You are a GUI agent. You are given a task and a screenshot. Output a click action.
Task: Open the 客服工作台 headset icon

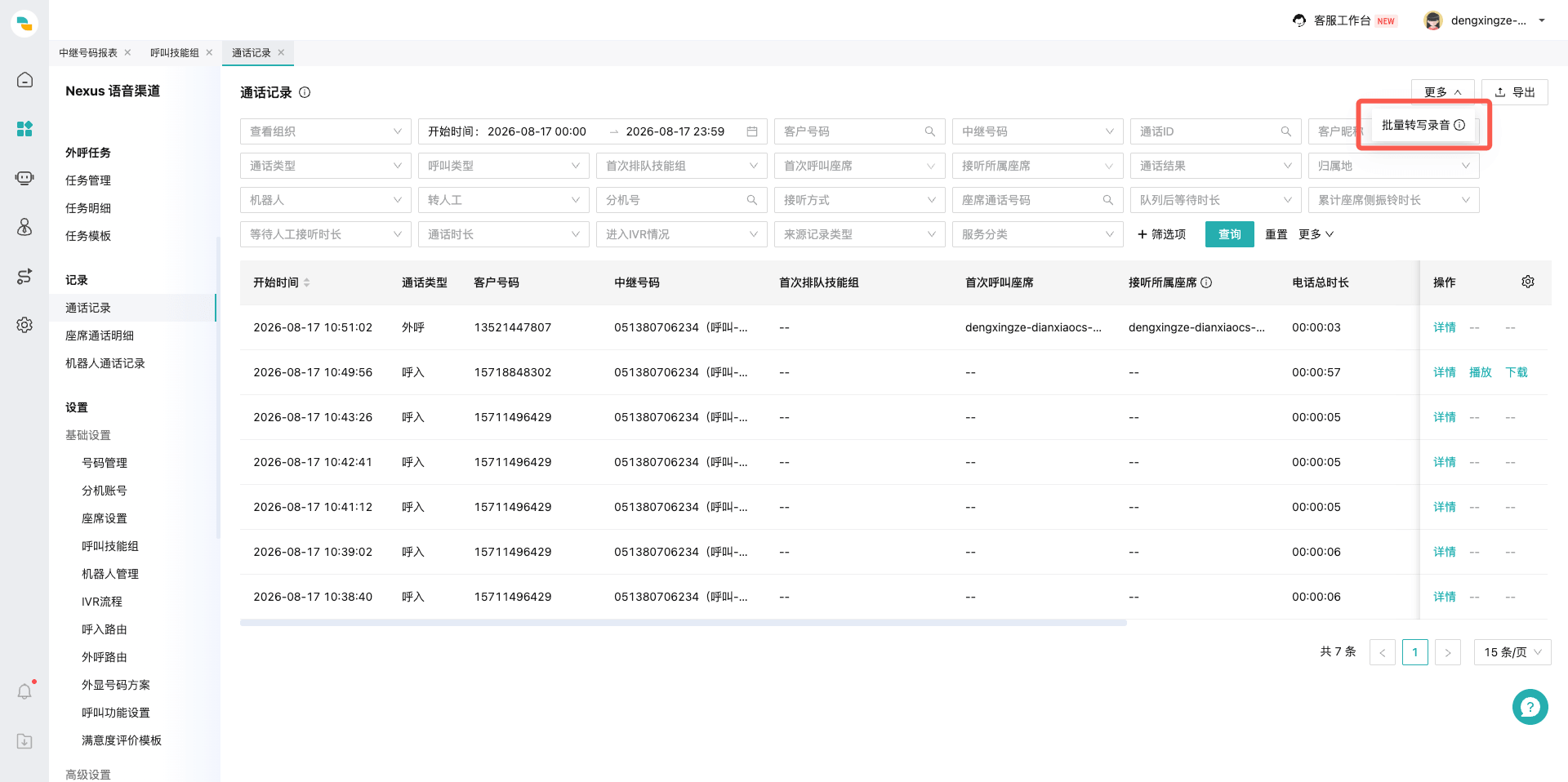coord(1299,20)
